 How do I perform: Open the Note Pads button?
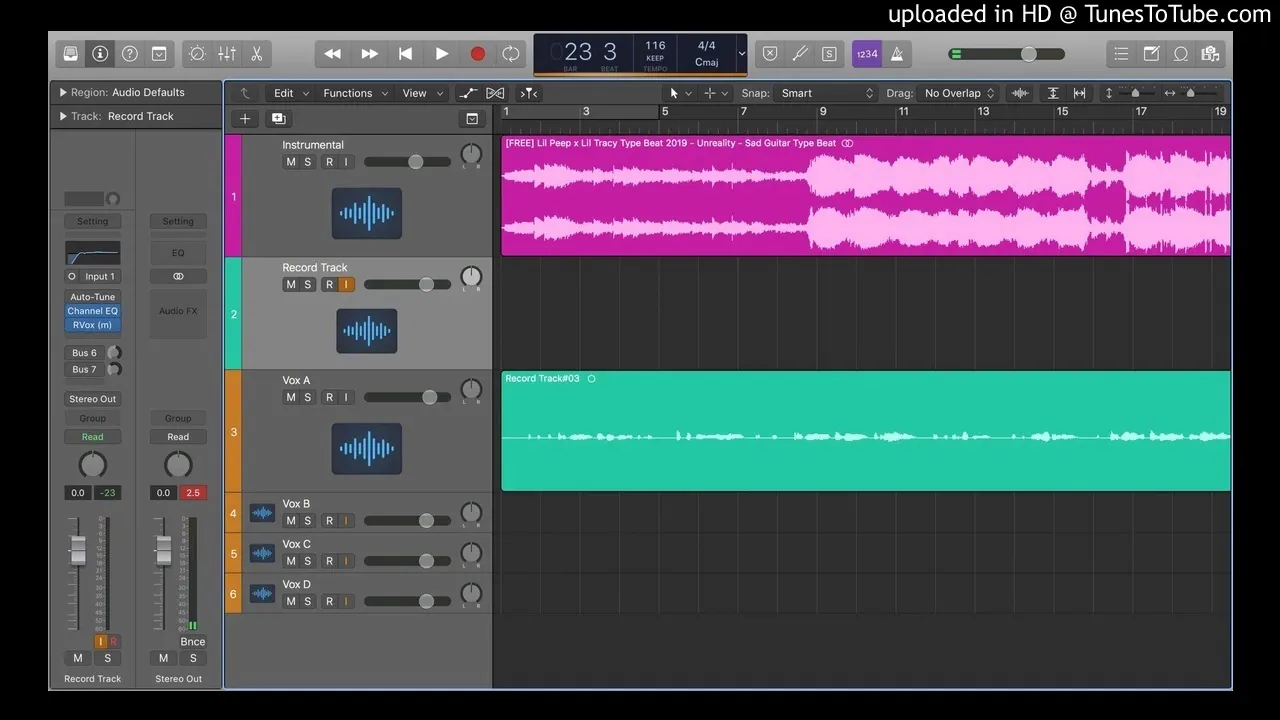click(x=1151, y=54)
